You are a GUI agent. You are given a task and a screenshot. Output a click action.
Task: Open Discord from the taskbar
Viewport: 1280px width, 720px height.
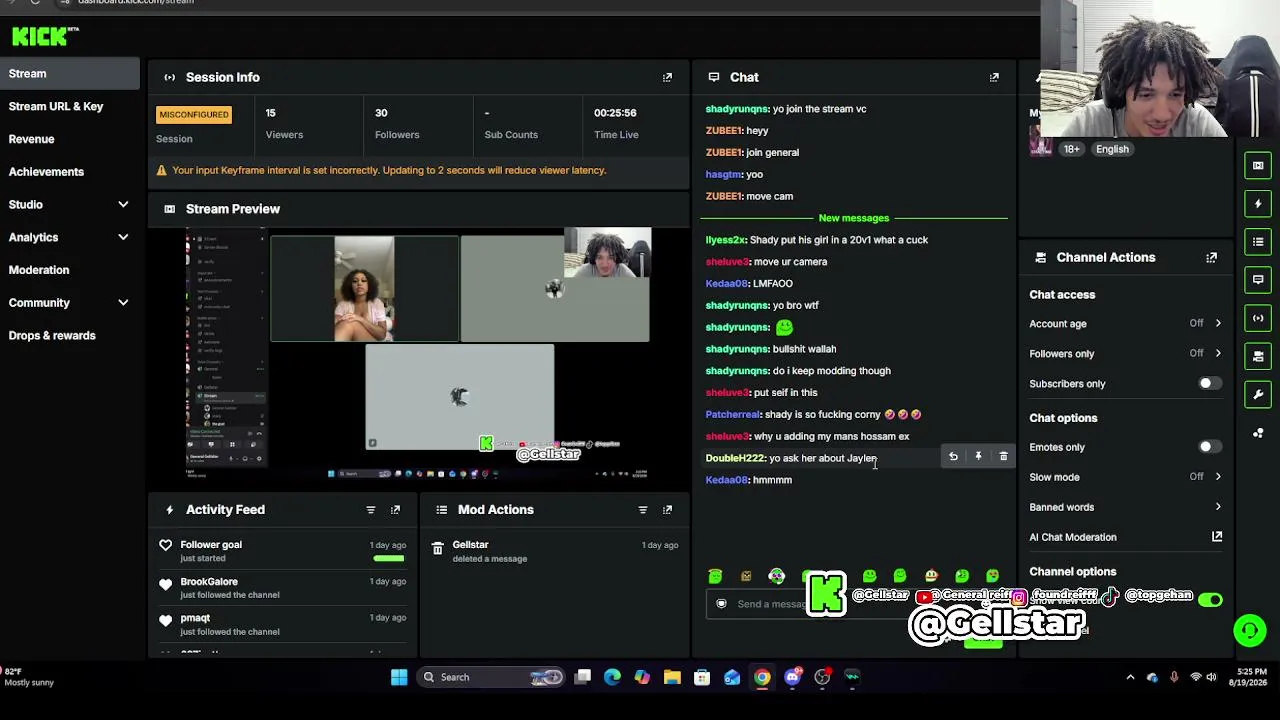[792, 677]
